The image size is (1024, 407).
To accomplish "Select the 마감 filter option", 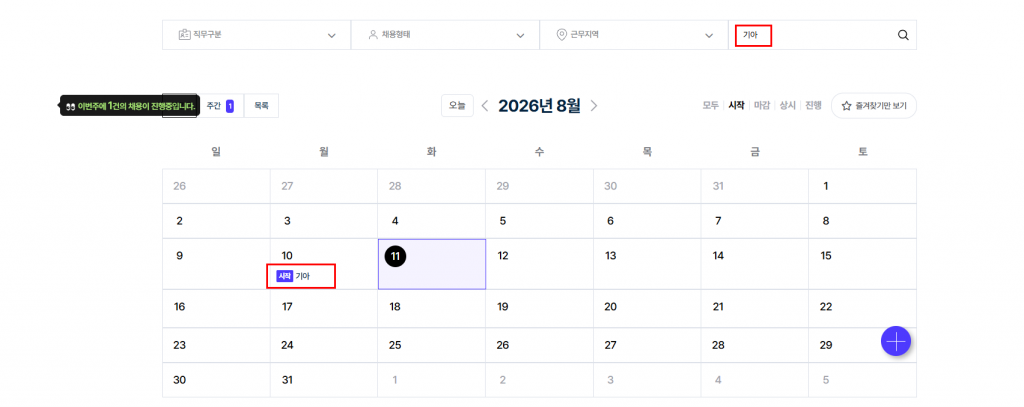I will point(761,105).
